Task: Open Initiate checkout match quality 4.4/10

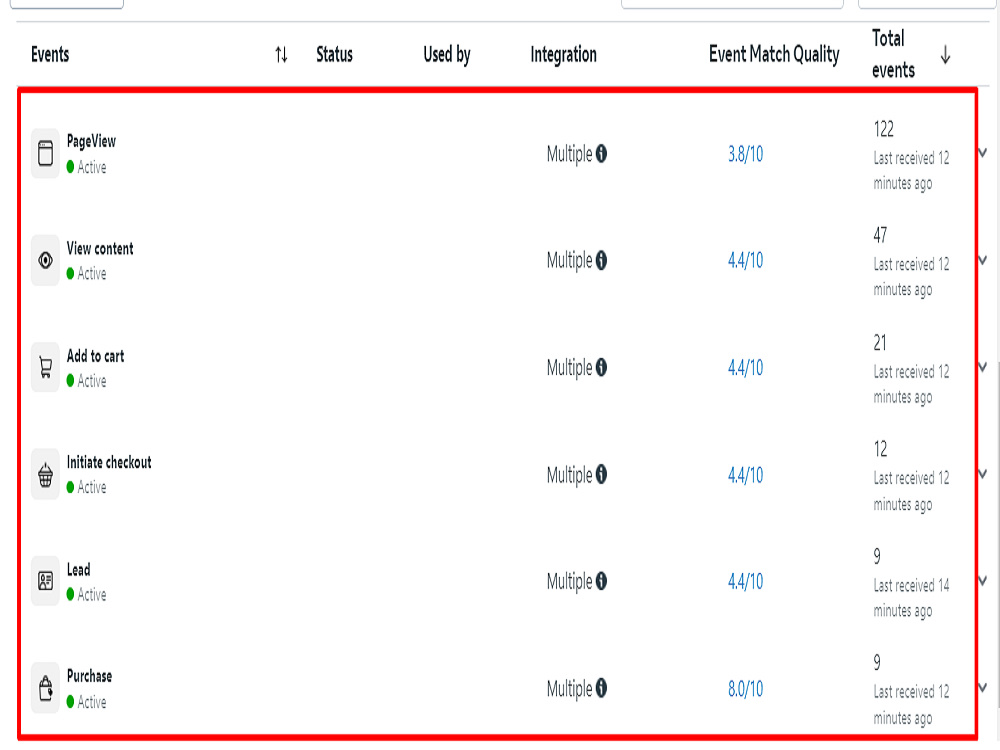Action: (746, 474)
